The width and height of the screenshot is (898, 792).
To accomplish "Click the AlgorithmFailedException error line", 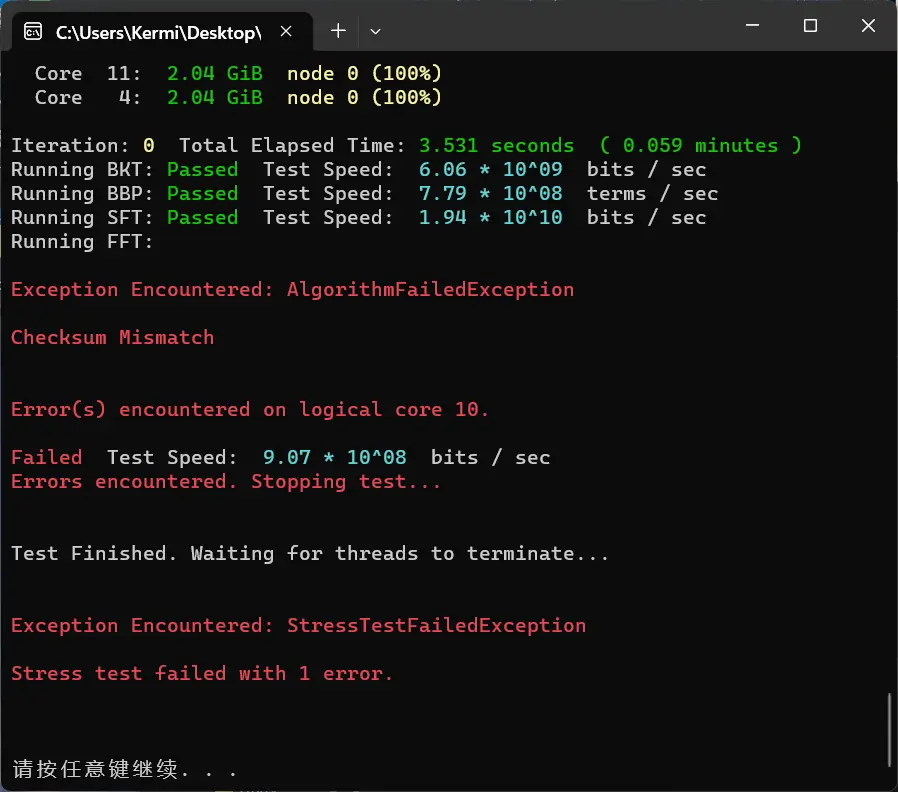I will click(292, 290).
